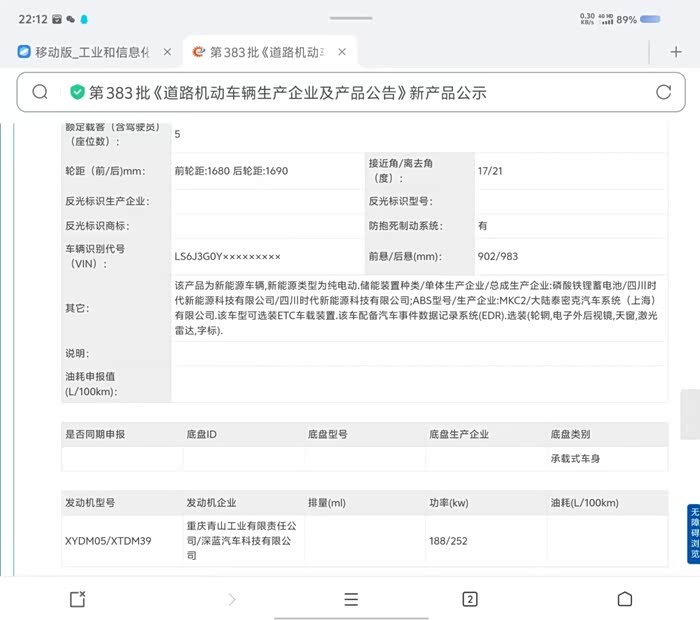
Task: Close the 移动版_工业和信息化 tab
Action: [166, 52]
